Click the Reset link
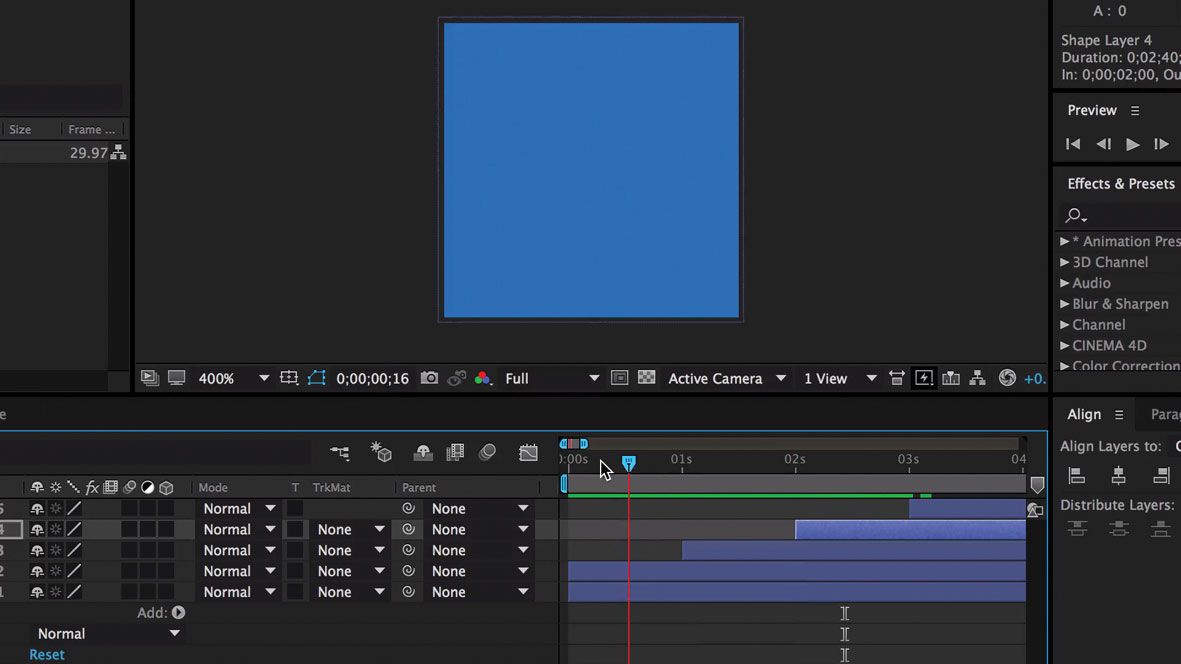The image size is (1181, 664). pos(46,653)
